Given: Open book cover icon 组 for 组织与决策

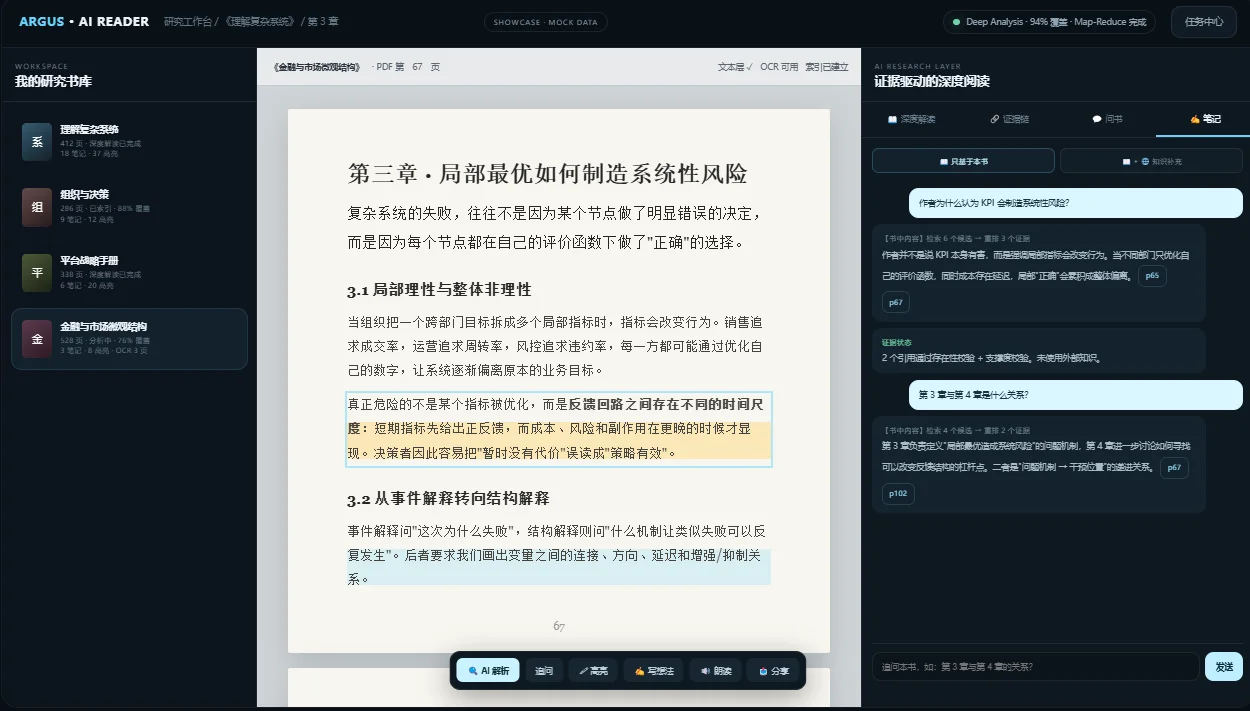Looking at the screenshot, I should coord(37,207).
